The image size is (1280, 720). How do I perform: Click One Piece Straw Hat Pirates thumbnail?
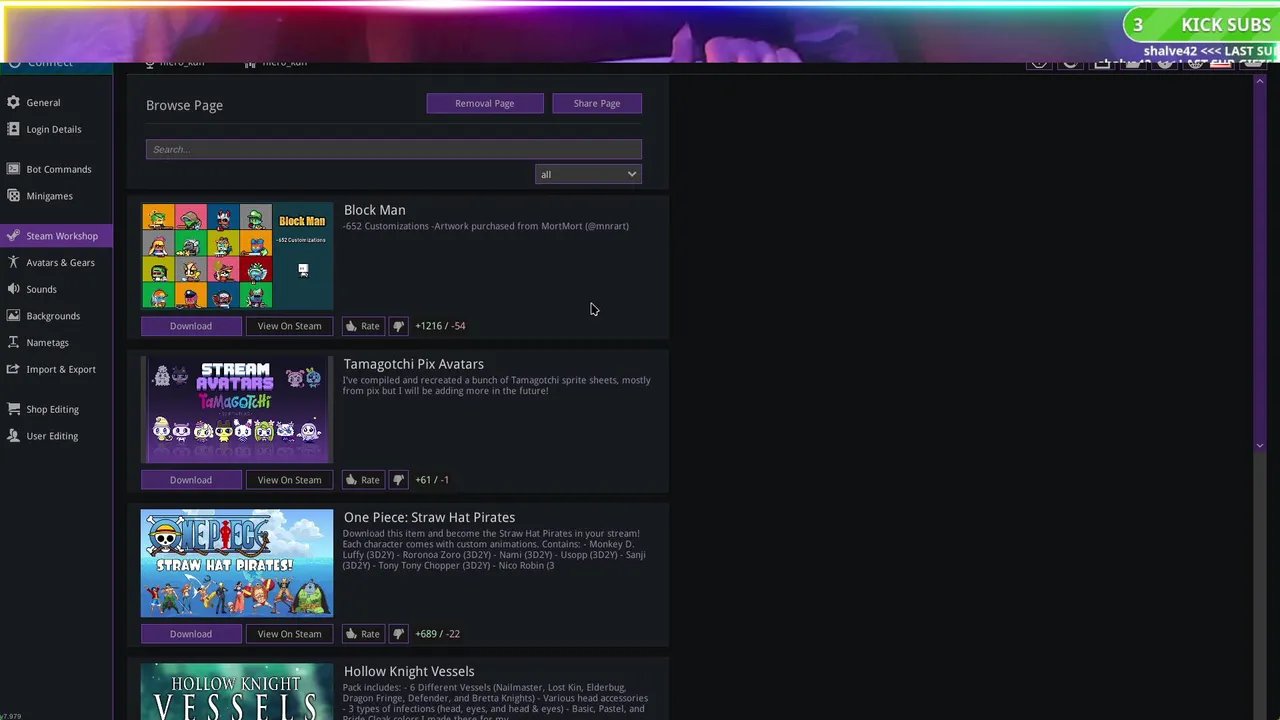(237, 564)
